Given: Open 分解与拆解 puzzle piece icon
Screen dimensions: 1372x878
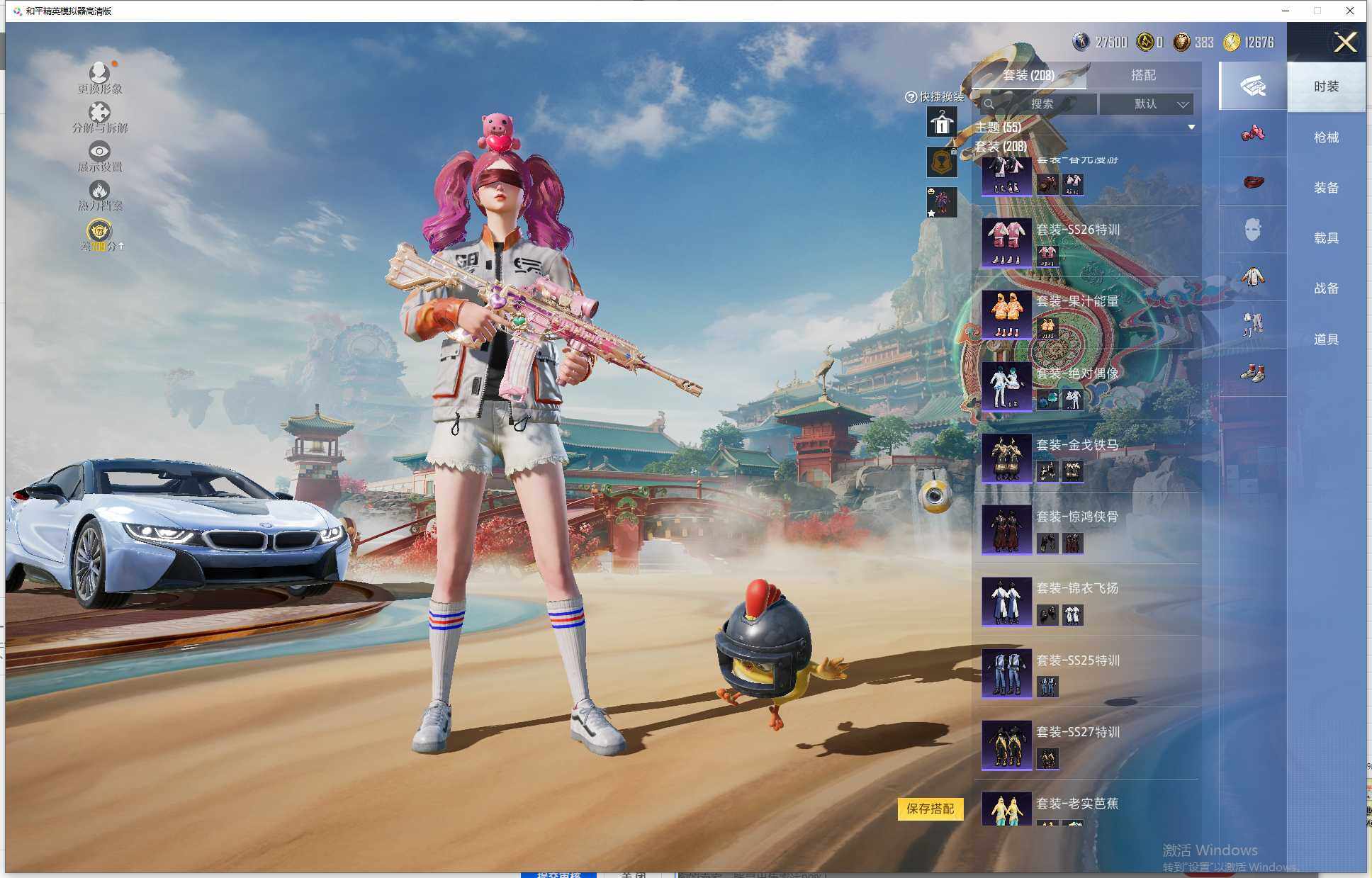Looking at the screenshot, I should 99,113.
